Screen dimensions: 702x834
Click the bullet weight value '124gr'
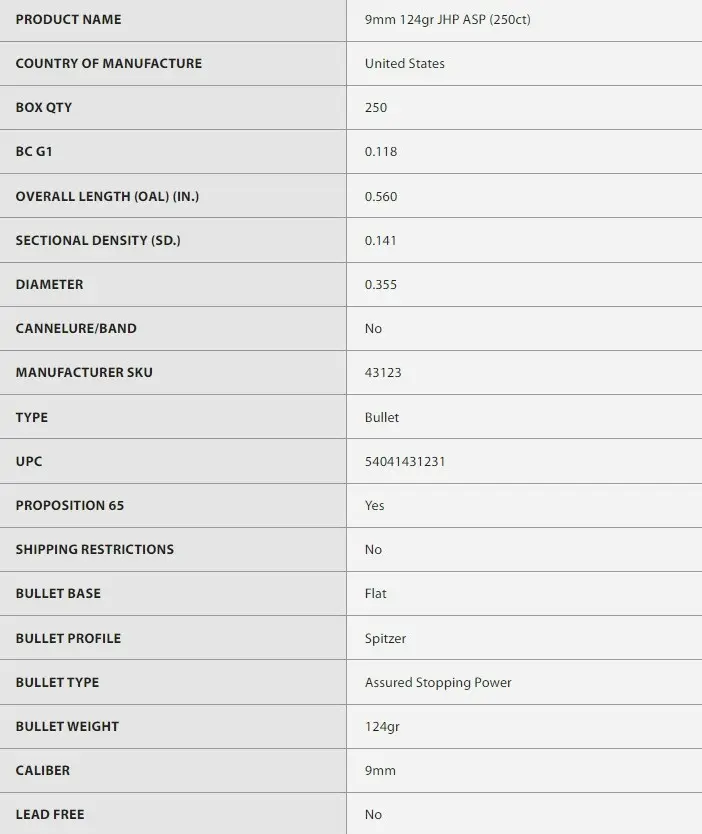point(382,726)
